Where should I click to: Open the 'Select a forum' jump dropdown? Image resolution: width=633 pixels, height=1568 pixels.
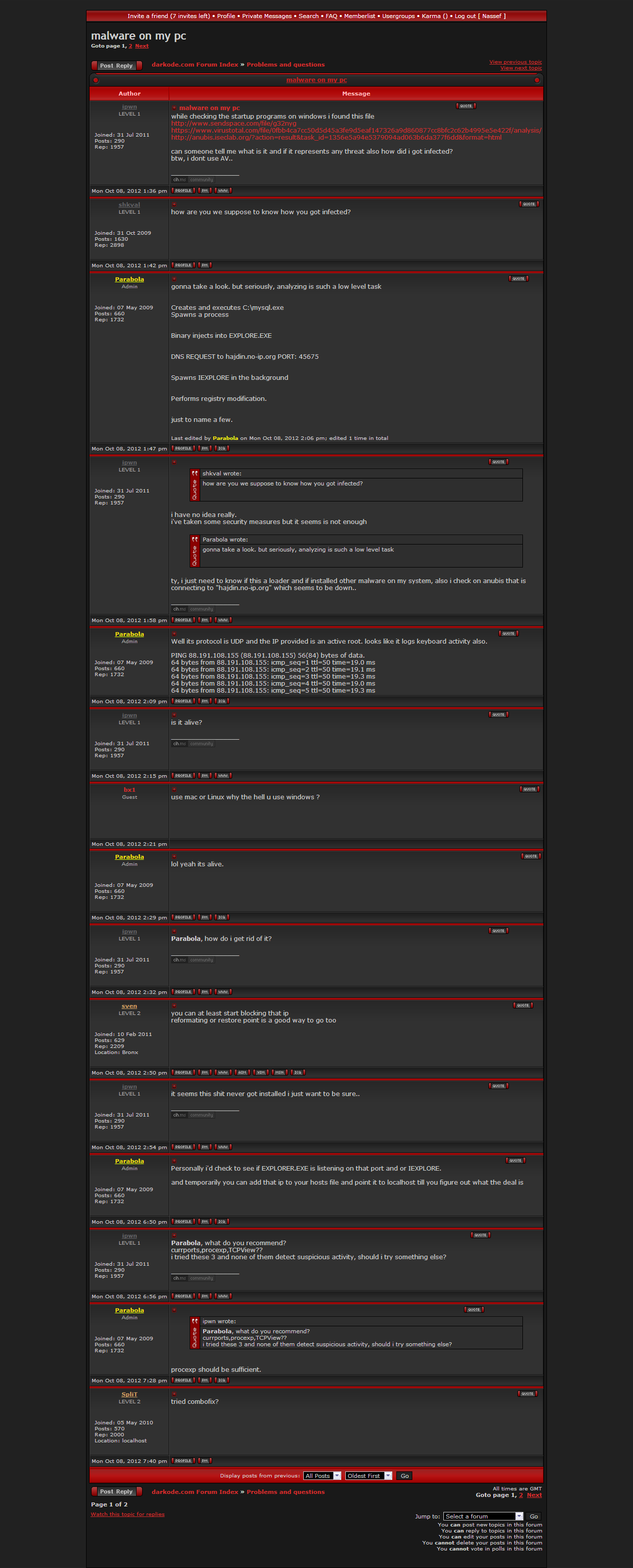pos(483,1516)
